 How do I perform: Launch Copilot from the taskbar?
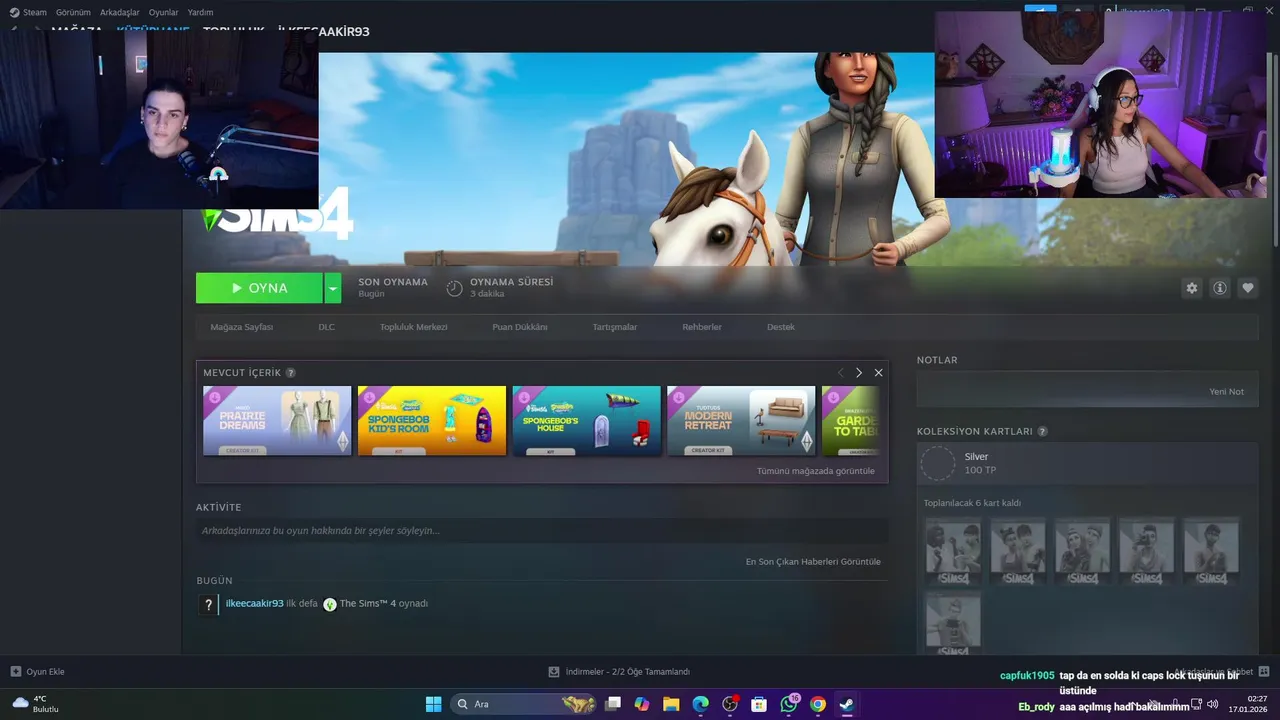coord(642,704)
